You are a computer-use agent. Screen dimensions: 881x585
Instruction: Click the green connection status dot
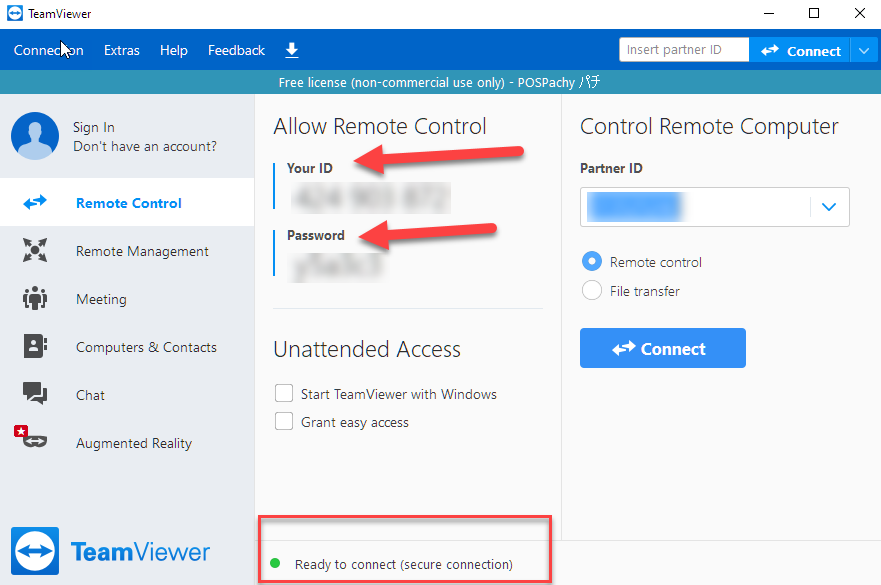click(275, 563)
